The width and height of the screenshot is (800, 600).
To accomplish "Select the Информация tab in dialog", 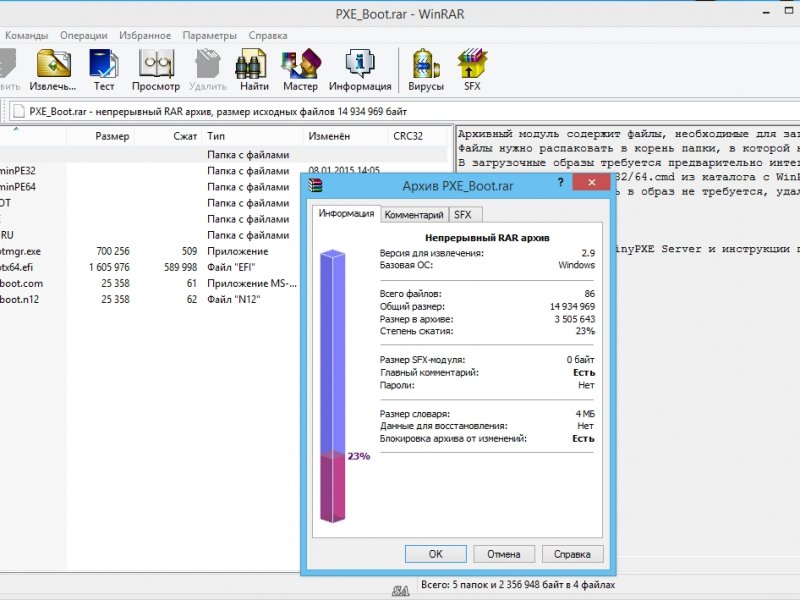I will (x=346, y=213).
